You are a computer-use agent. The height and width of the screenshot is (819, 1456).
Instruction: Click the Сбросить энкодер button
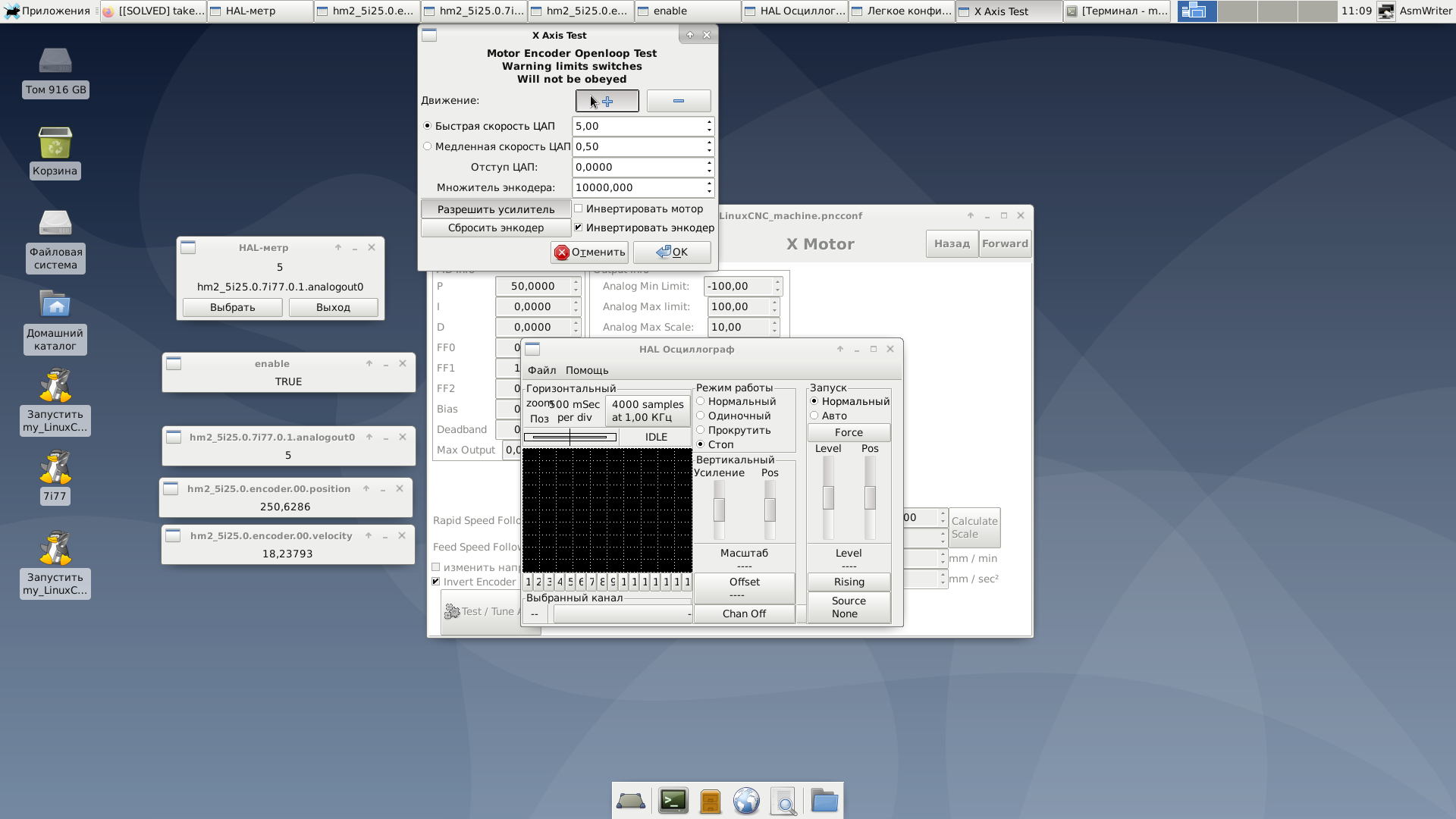pos(495,227)
